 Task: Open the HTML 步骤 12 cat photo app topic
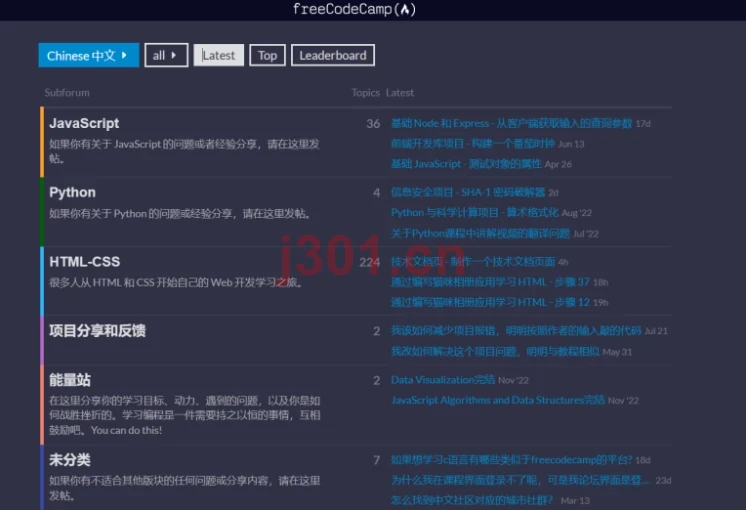click(491, 302)
